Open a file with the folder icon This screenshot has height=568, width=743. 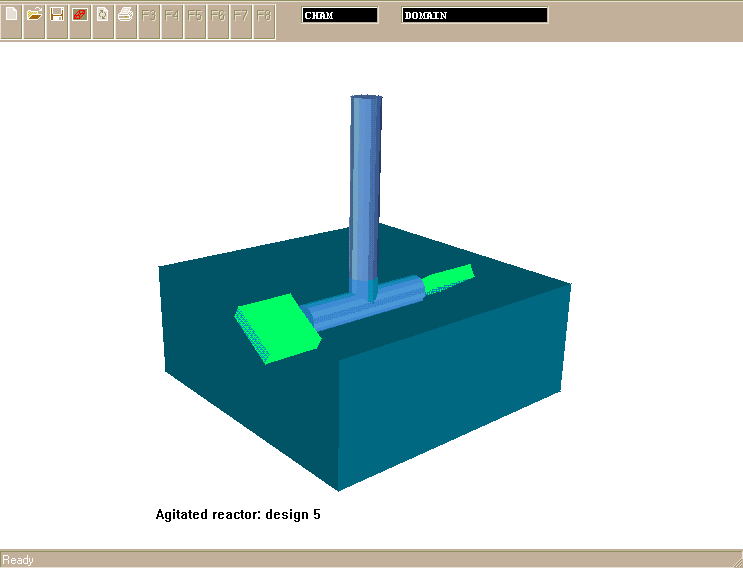point(34,16)
